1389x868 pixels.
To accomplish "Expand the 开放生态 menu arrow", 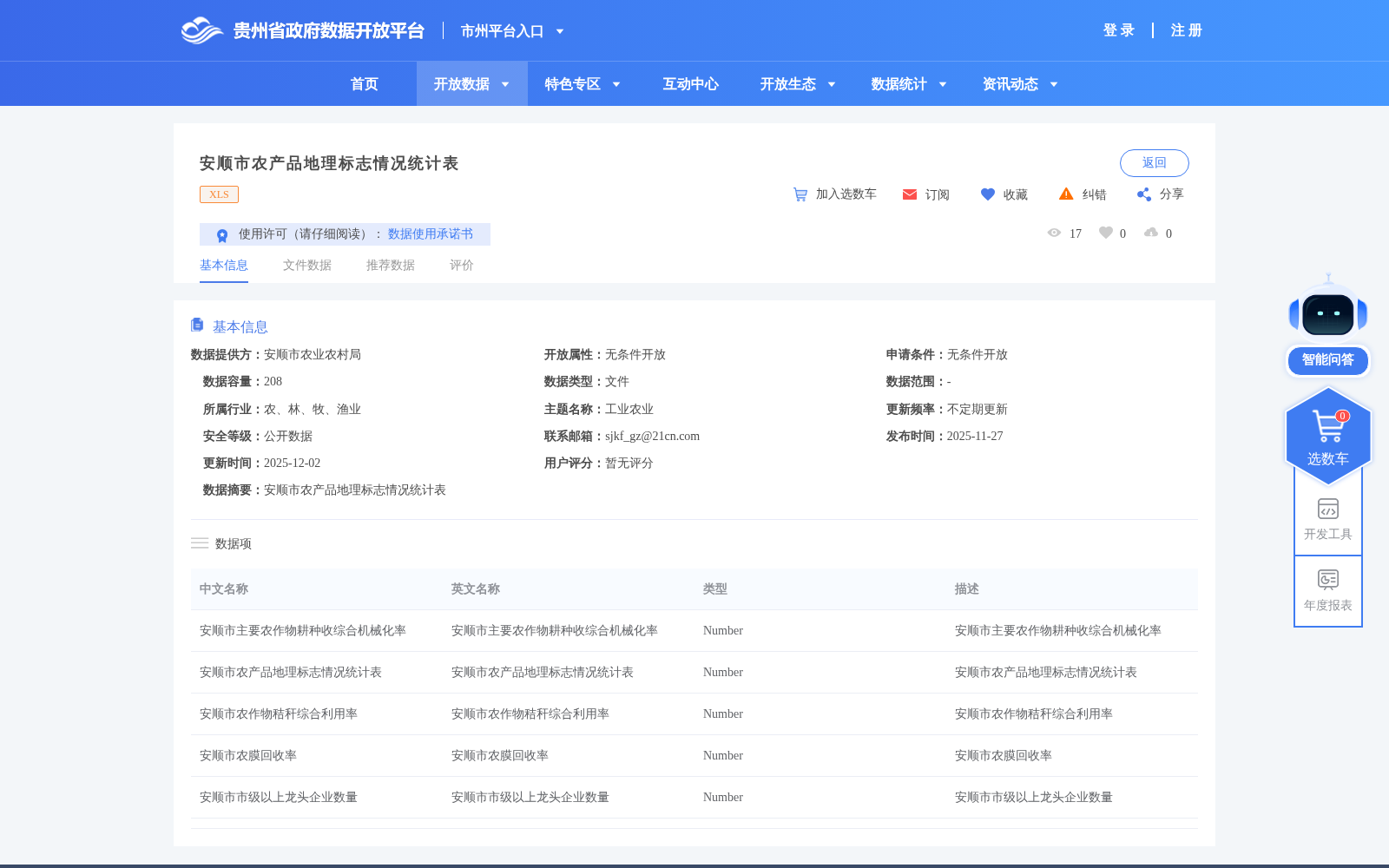I will click(832, 84).
